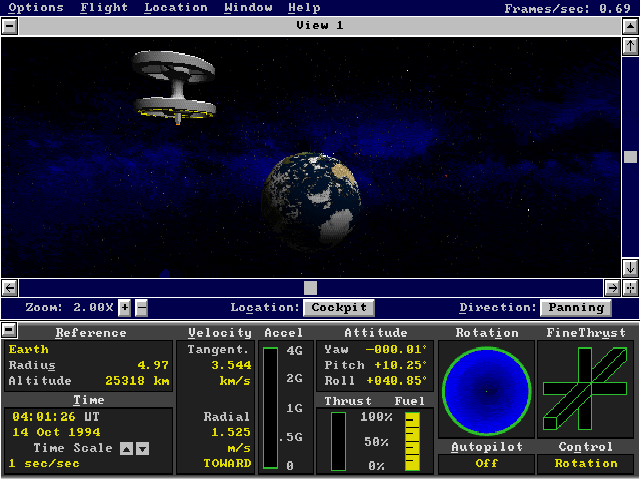Open the instrument panel control menu box
The width and height of the screenshot is (640, 480).
9,330
